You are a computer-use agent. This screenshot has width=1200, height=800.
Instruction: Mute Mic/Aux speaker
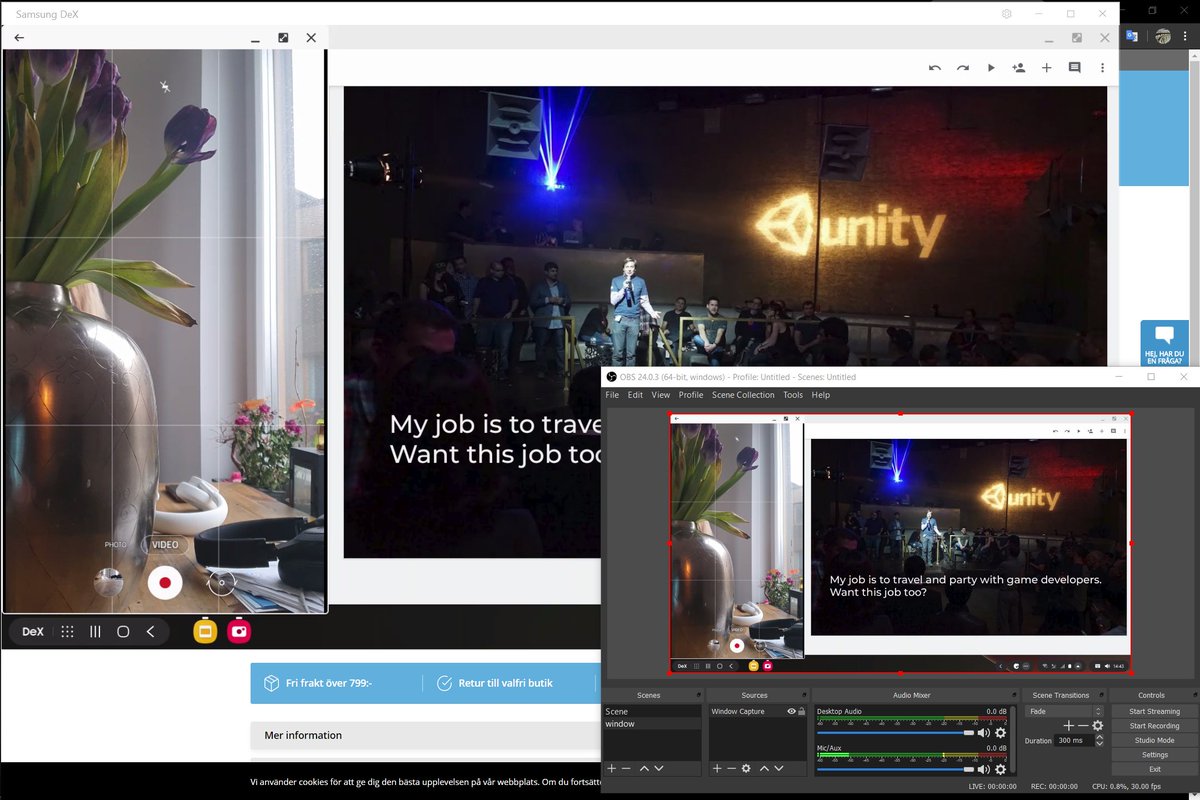(x=984, y=769)
